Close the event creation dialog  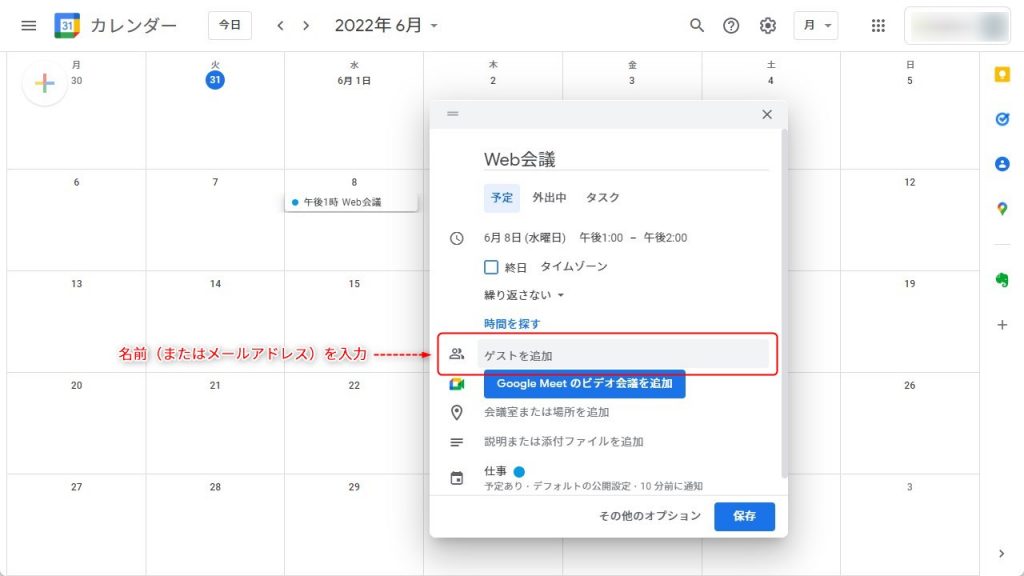767,114
